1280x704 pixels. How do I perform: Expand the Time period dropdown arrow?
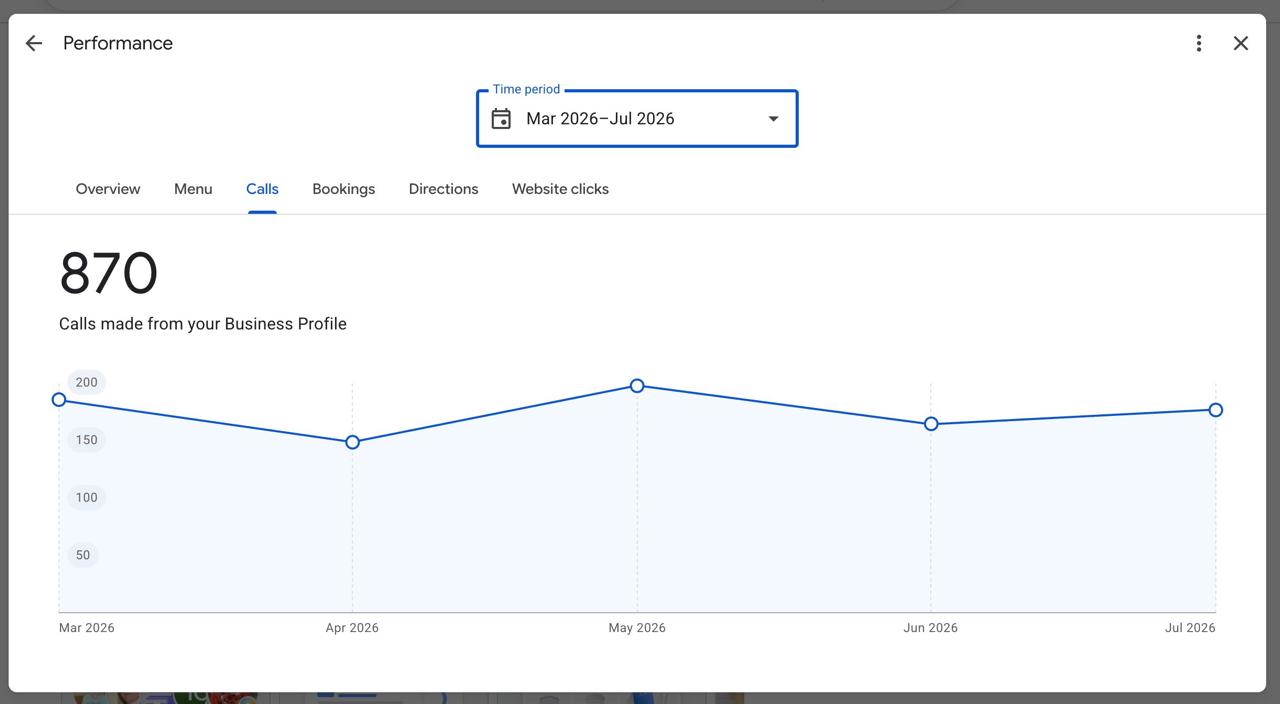pos(773,119)
